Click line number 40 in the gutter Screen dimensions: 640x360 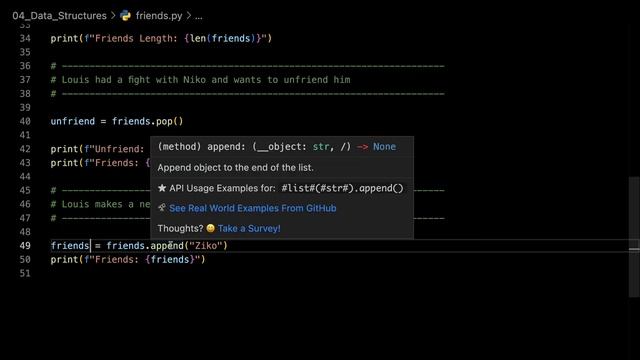pos(25,121)
